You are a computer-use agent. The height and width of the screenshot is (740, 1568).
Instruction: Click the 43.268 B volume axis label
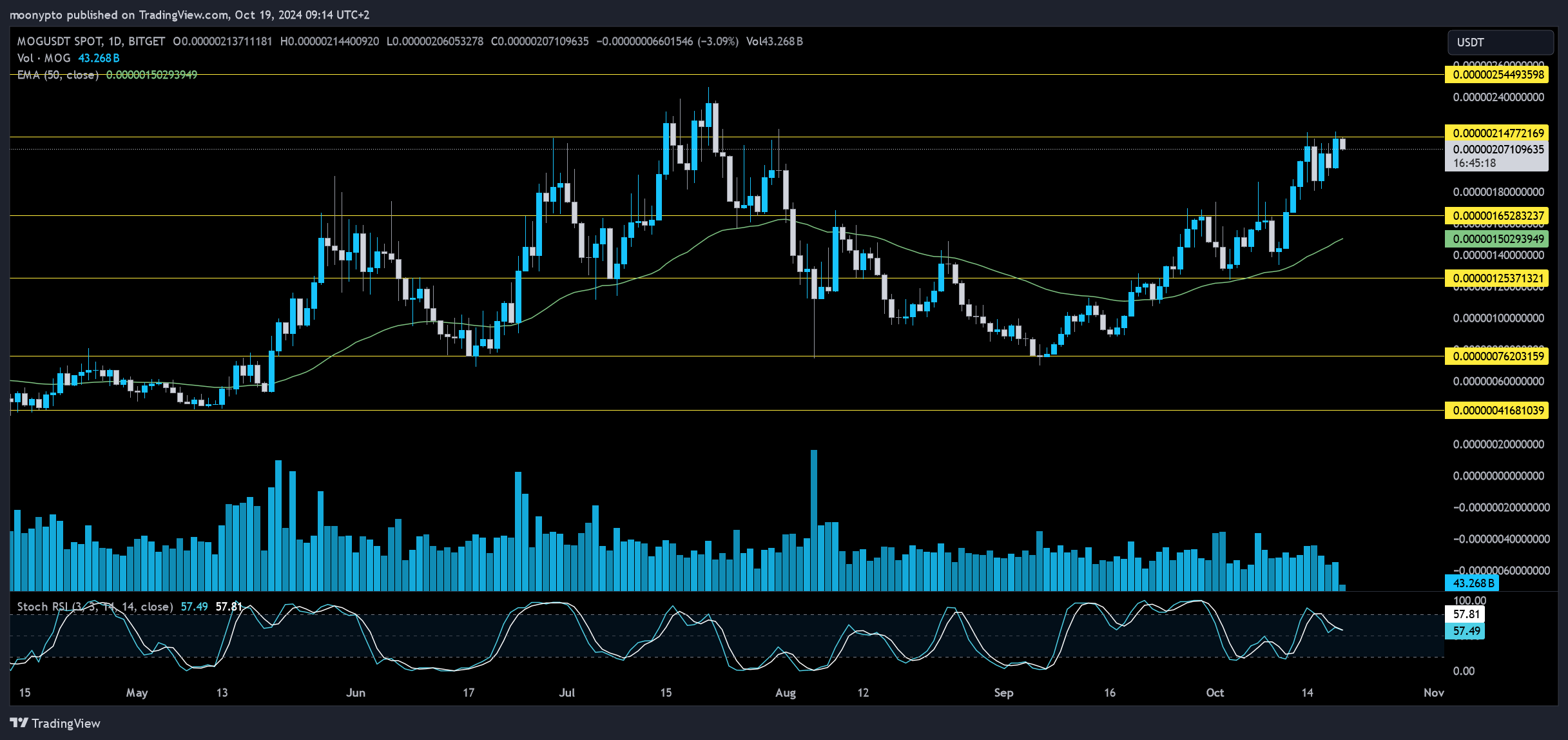point(1472,583)
